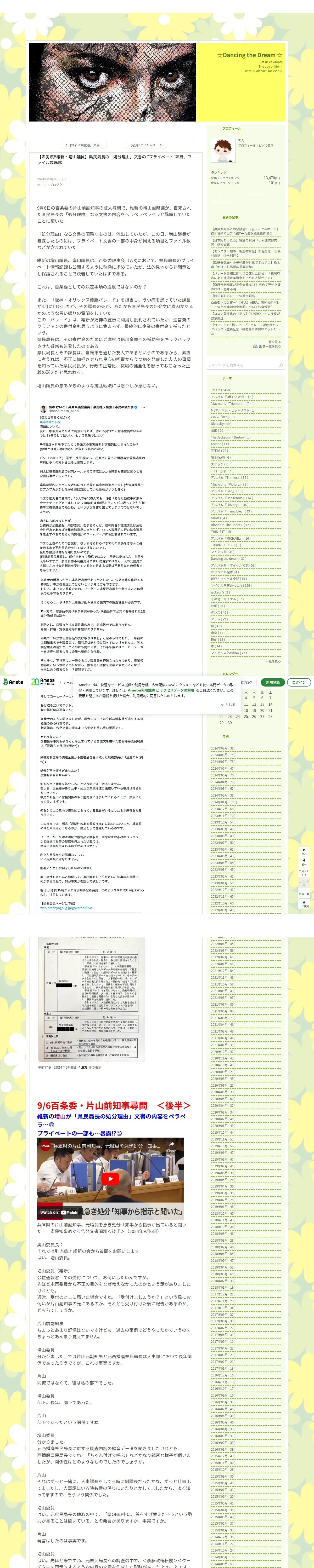
Task: Click the ☆Dancing the Dream☆ blog title
Action: [x=249, y=55]
